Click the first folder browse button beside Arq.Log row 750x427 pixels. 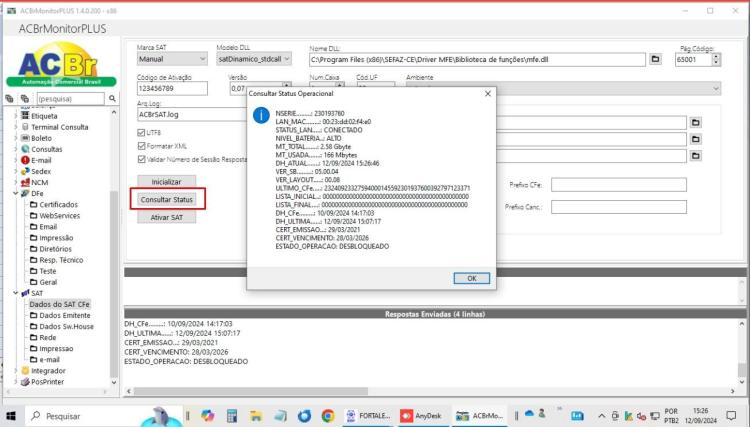(x=695, y=122)
